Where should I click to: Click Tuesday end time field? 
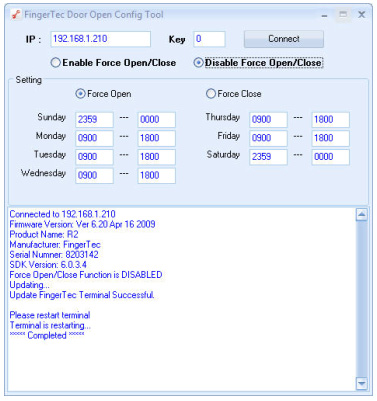coord(157,157)
